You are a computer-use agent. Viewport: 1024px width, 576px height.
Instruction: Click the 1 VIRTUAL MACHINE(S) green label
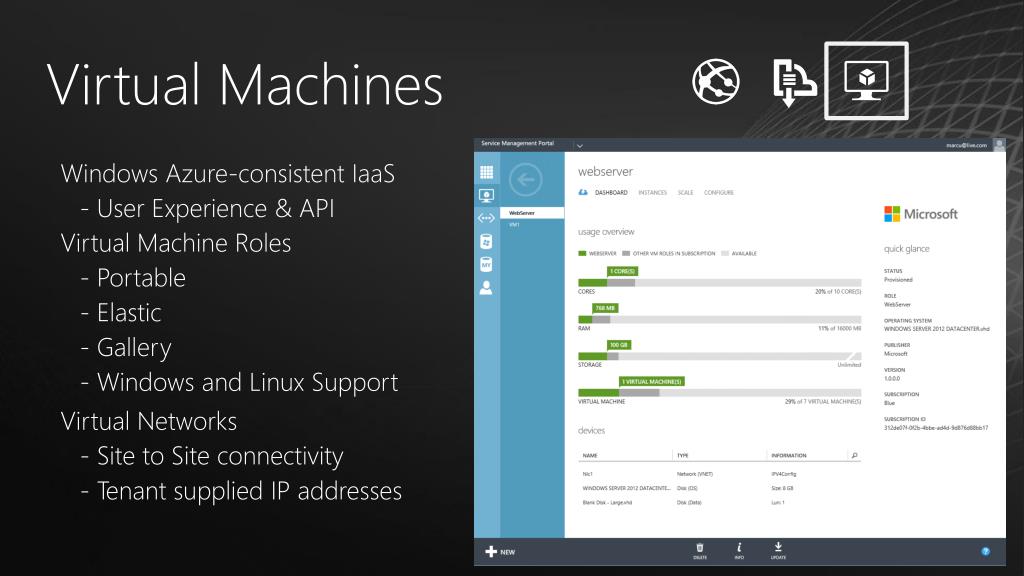click(x=652, y=381)
